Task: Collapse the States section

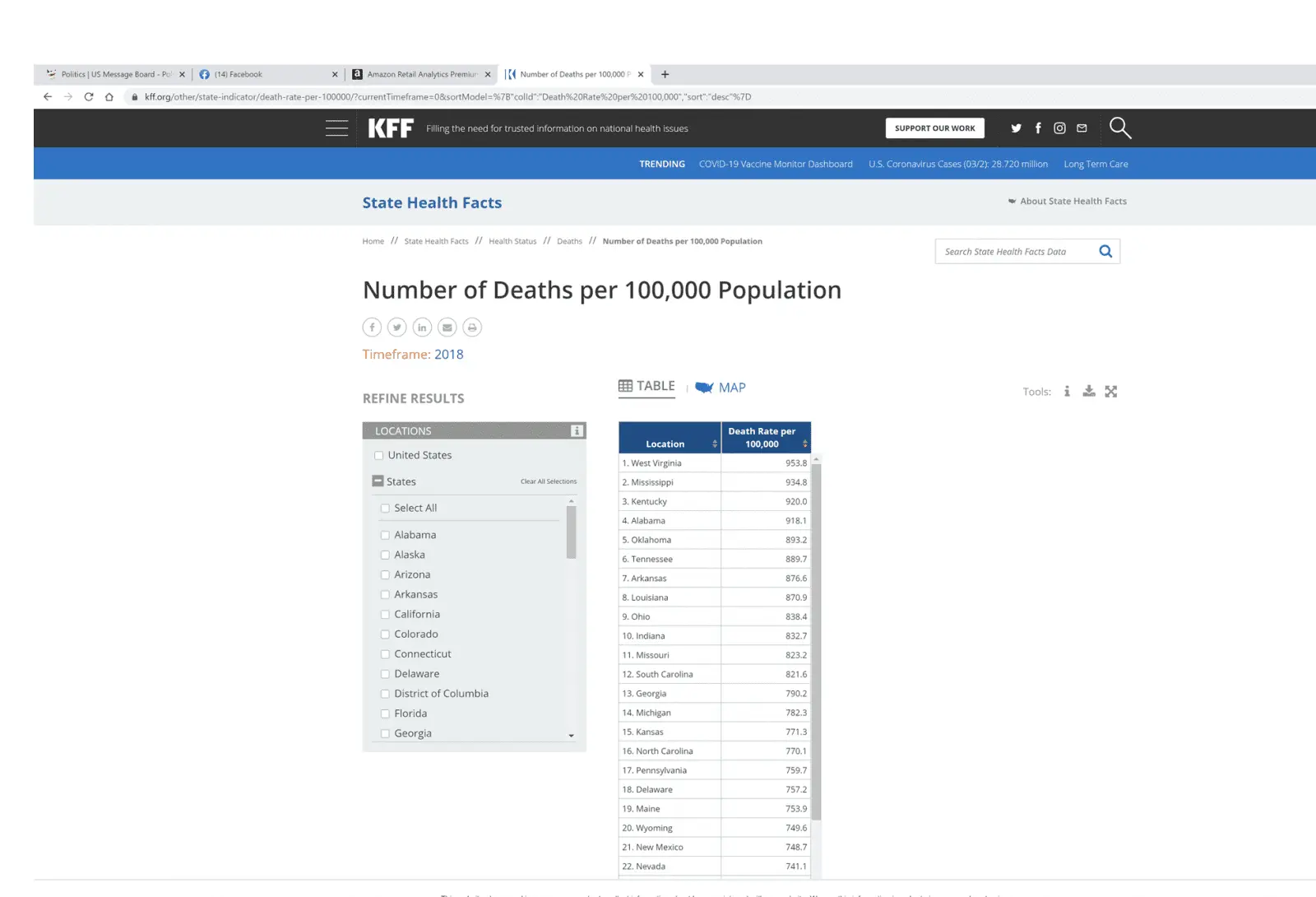Action: 378,481
